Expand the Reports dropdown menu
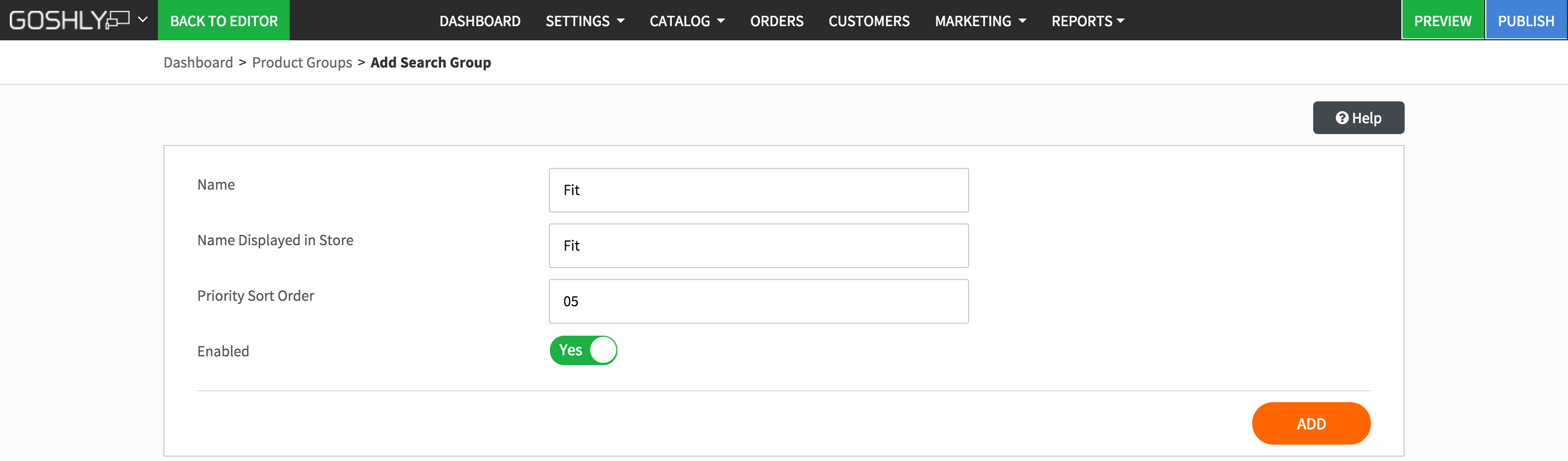Image resolution: width=1568 pixels, height=461 pixels. click(x=1087, y=21)
